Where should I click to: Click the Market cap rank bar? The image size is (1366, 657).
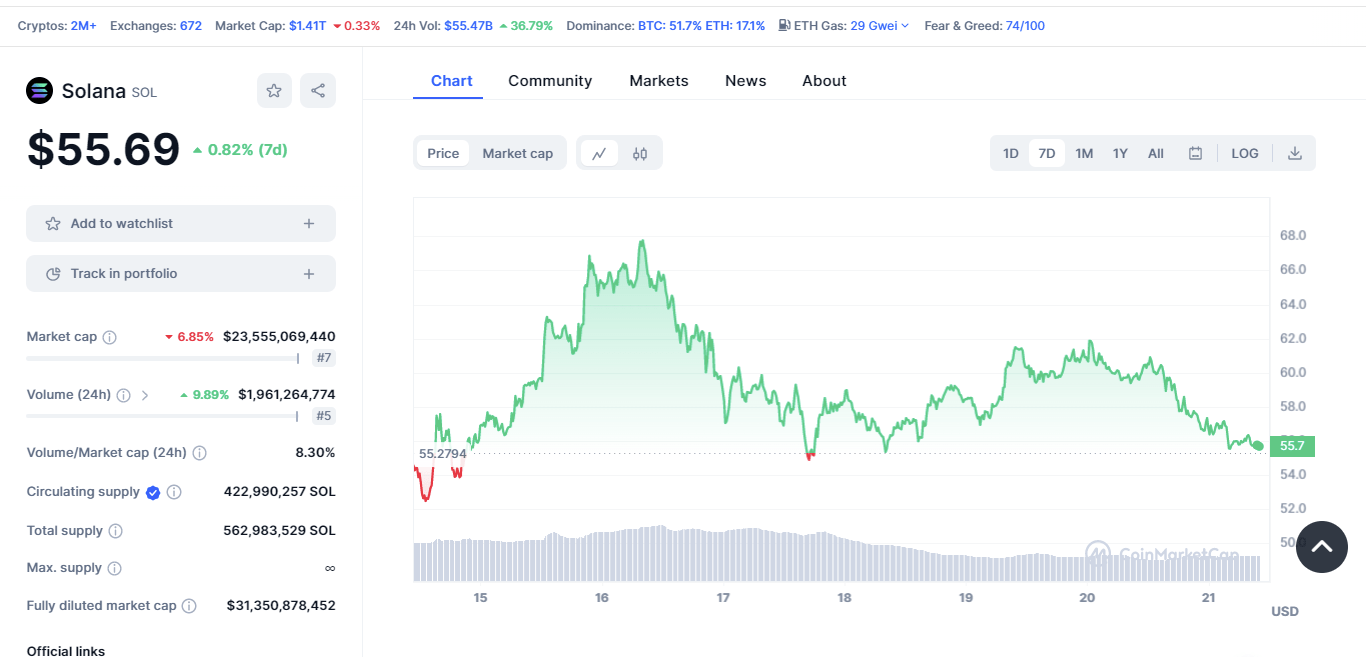point(163,358)
